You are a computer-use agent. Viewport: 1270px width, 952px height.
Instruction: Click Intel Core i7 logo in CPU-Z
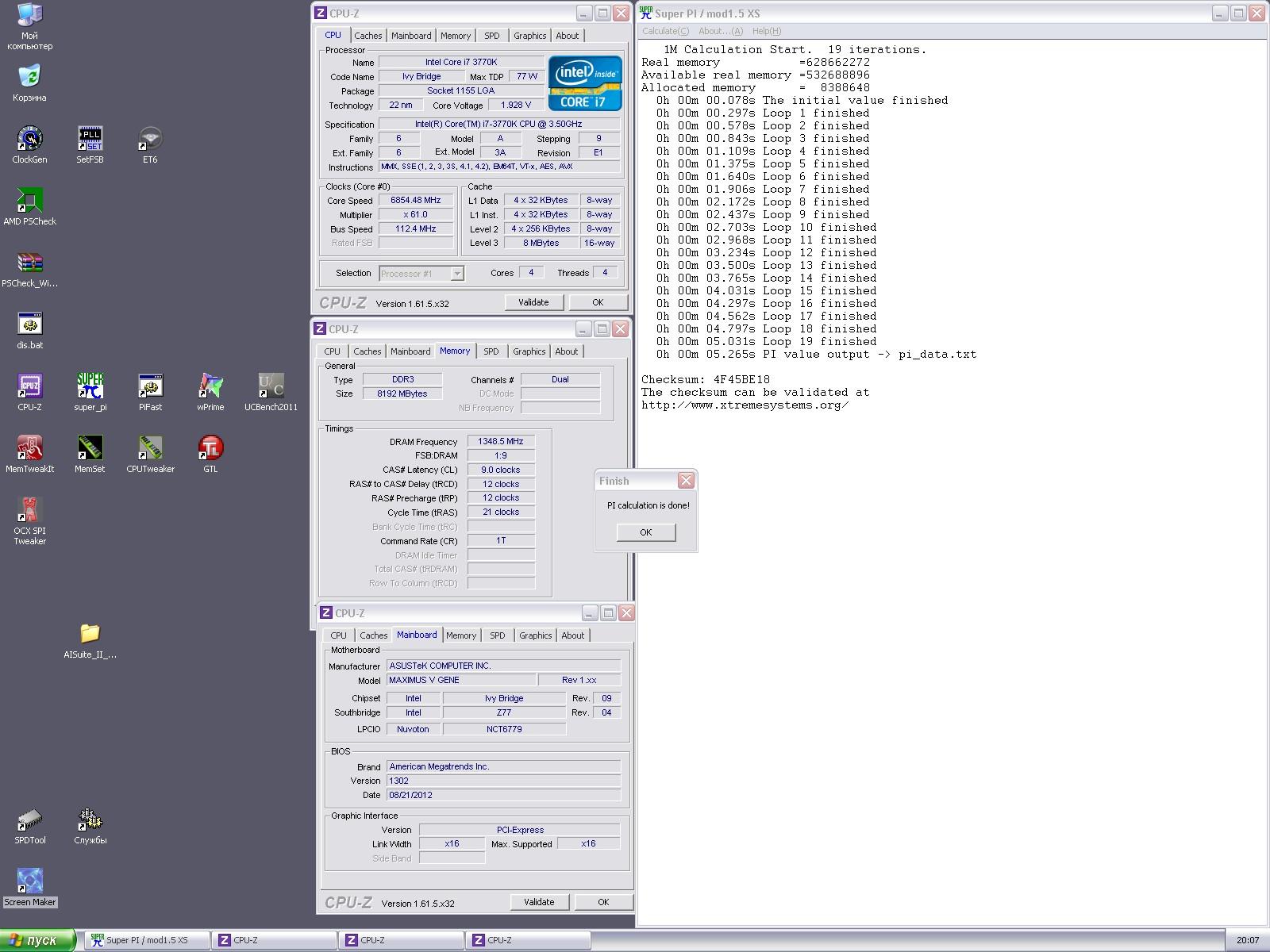pos(585,83)
